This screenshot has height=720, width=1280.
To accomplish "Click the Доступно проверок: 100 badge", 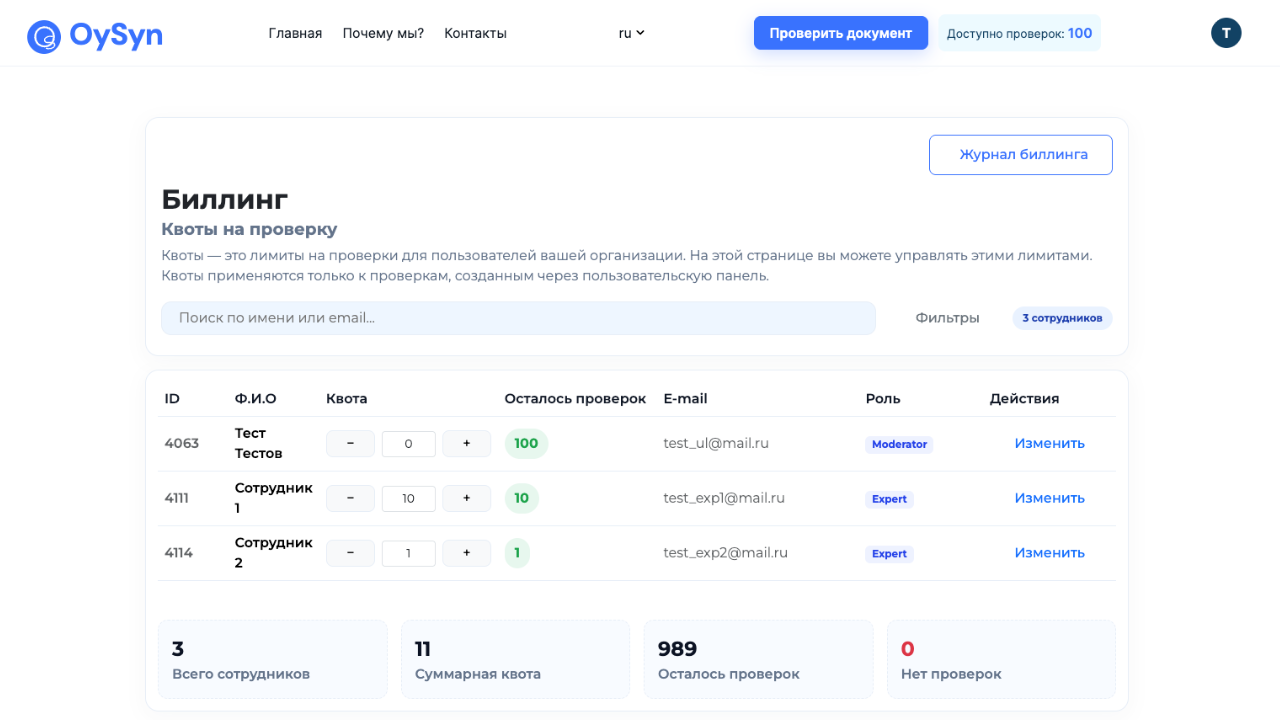I will (x=1019, y=33).
